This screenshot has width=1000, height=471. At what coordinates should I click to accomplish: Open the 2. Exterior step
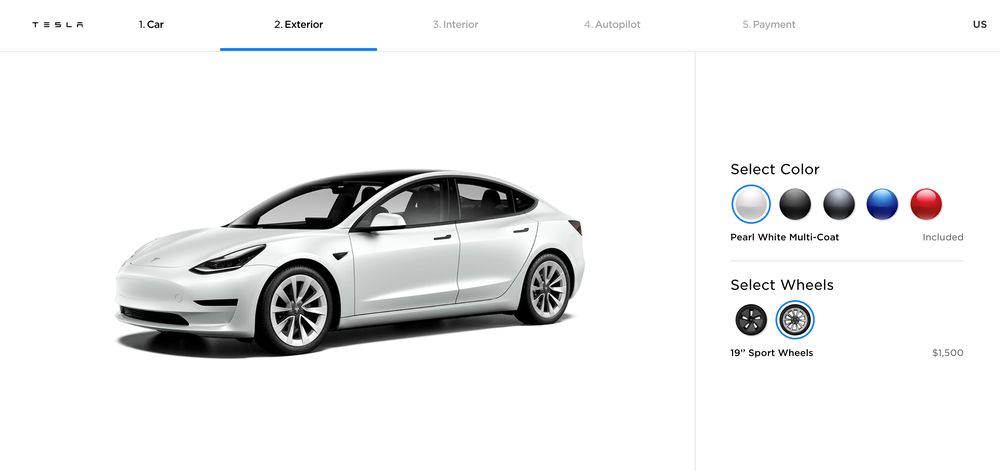(x=298, y=25)
